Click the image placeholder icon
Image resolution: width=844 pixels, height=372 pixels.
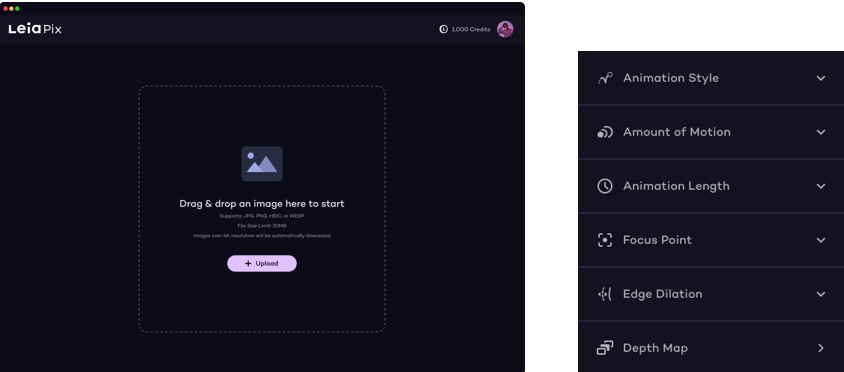(262, 164)
